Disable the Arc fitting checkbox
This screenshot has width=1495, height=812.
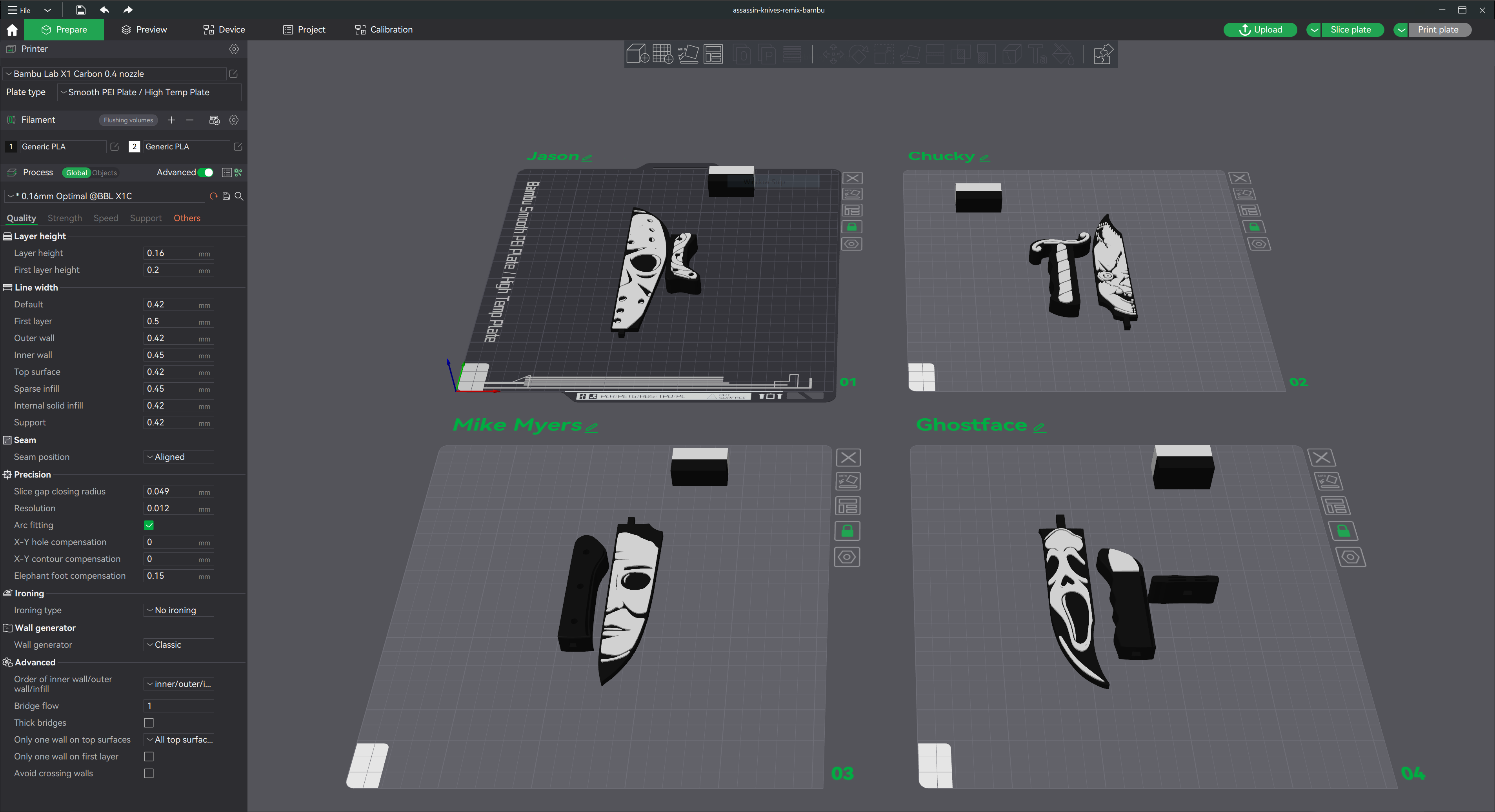(149, 525)
